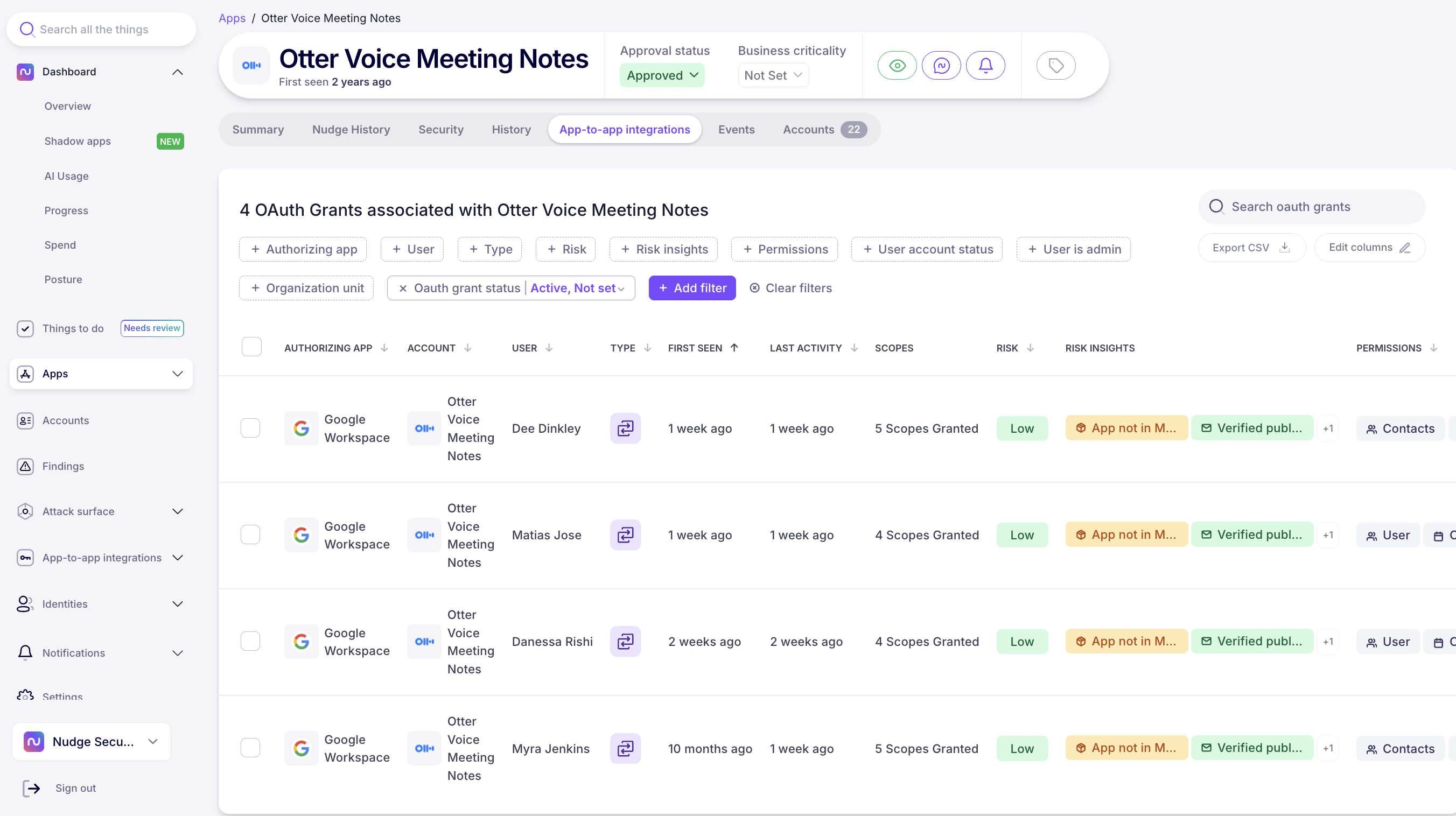Select the Matias Jose row checkbox
The width and height of the screenshot is (1456, 816).
click(x=250, y=534)
